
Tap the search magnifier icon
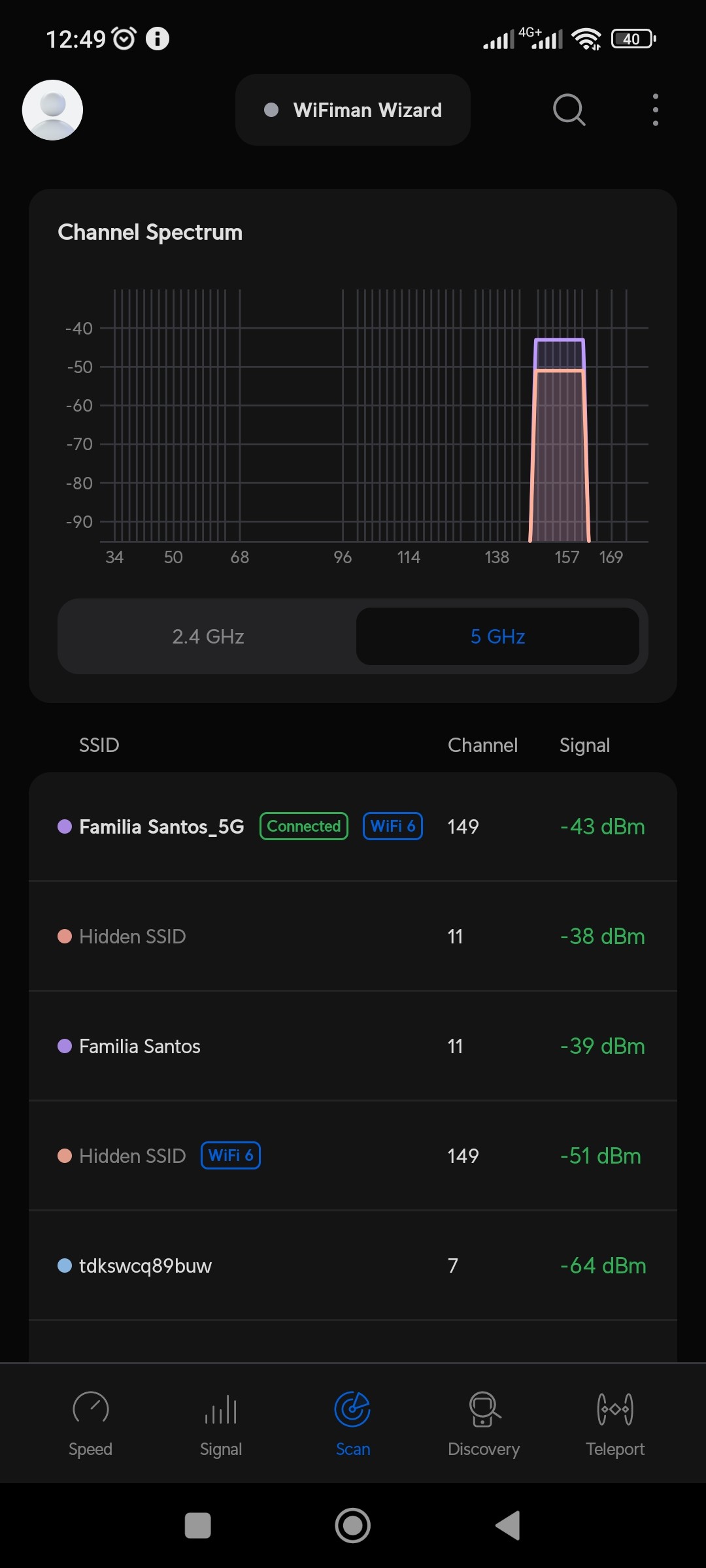coord(569,110)
